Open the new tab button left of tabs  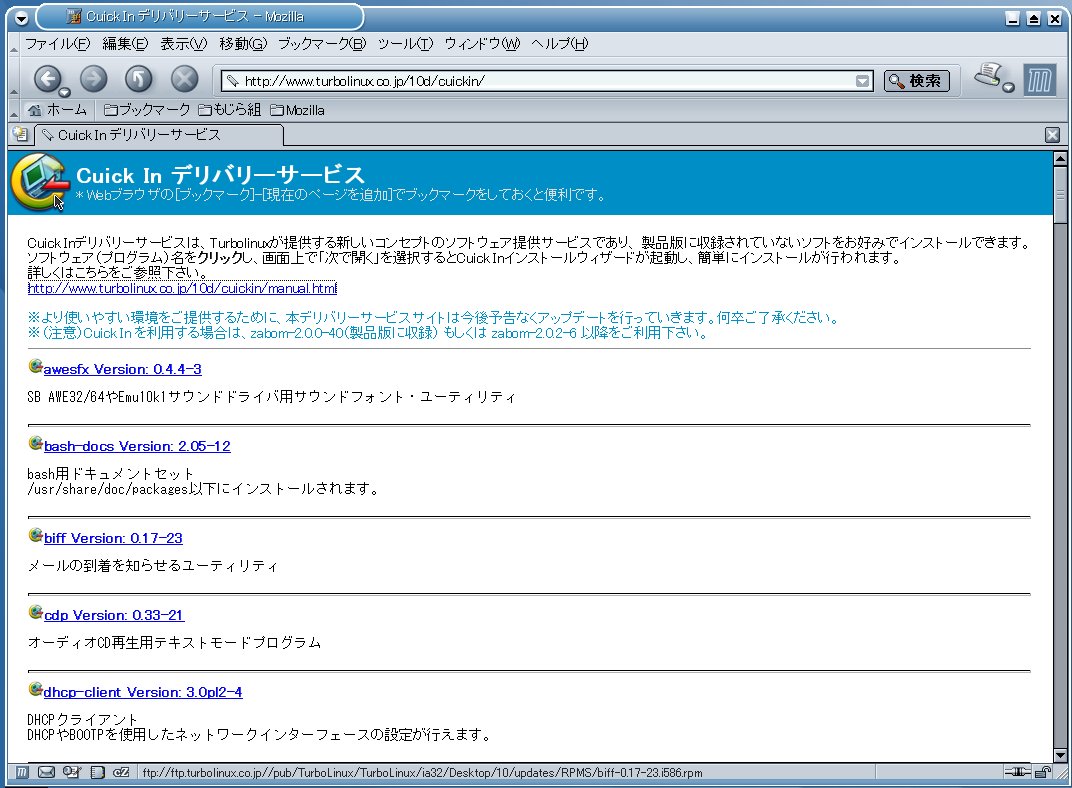point(21,135)
